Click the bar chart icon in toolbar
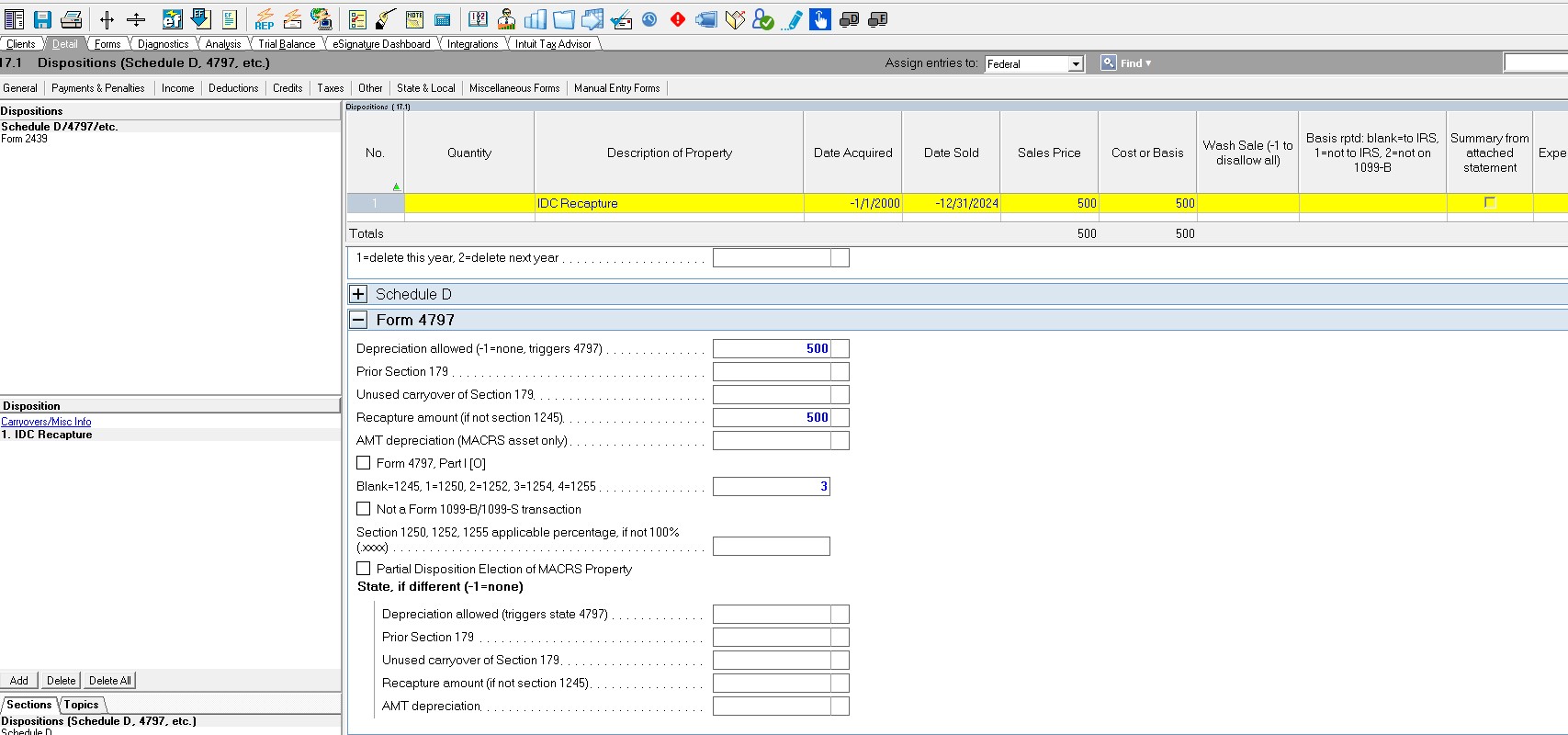This screenshot has width=1568, height=735. point(535,19)
